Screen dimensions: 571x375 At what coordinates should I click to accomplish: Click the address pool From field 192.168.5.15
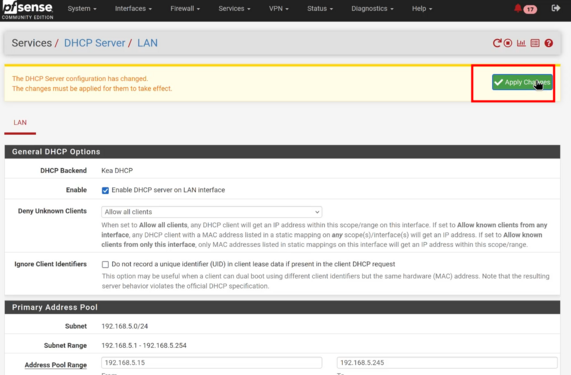212,363
